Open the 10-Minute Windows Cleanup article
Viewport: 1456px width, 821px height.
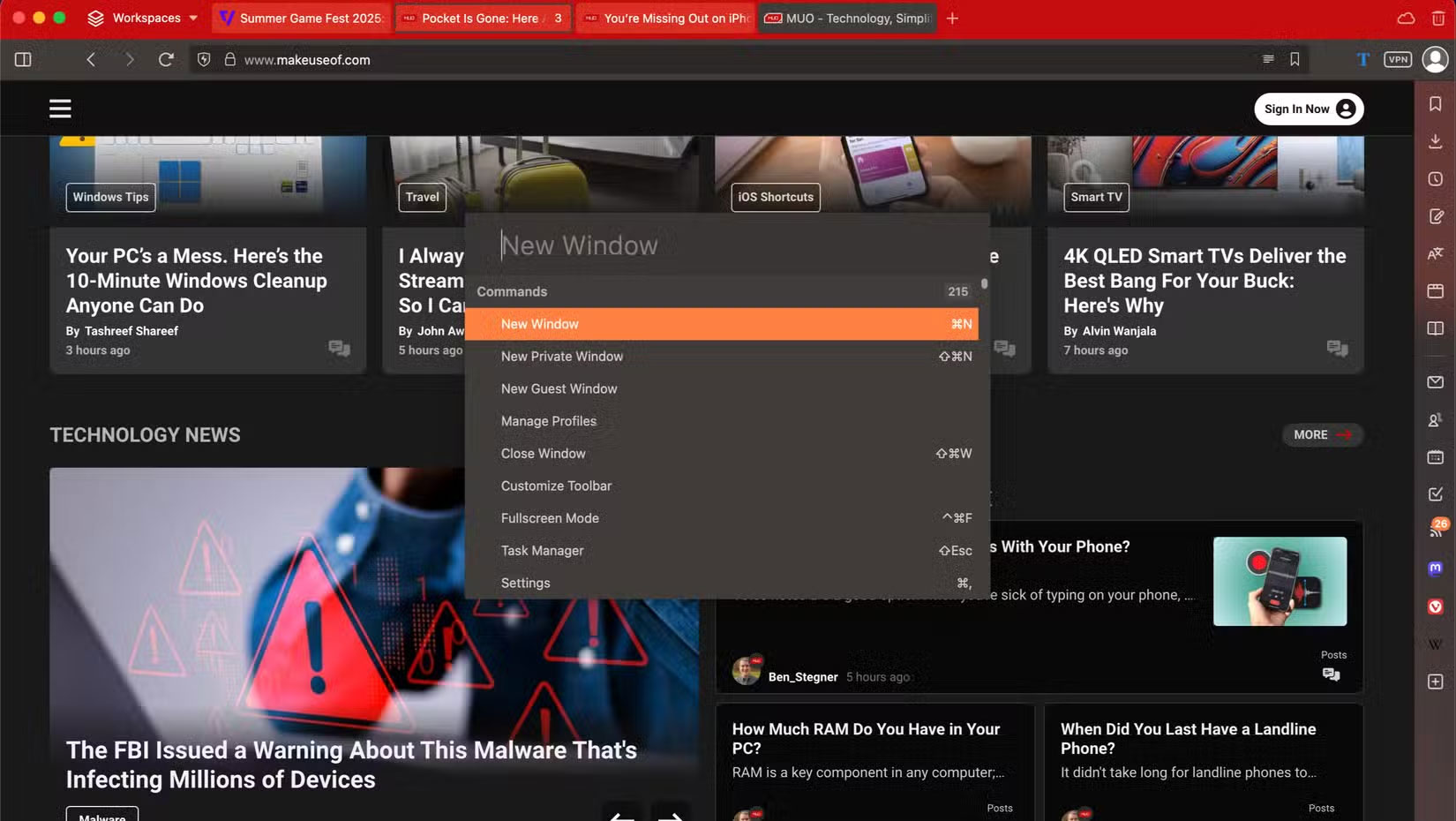click(x=196, y=281)
